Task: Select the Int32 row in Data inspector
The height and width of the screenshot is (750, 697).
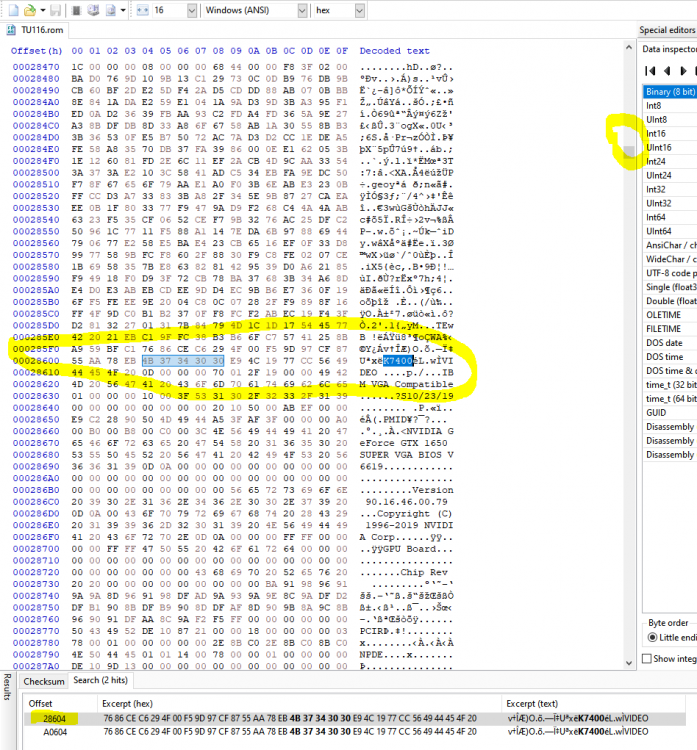Action: click(x=670, y=189)
